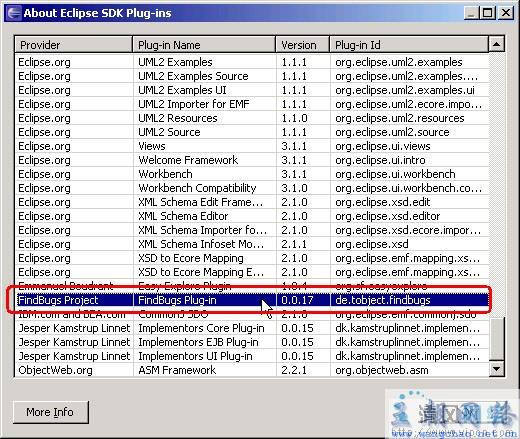
Task: Close the About Eclipse SDK Plug-ins dialog
Action: [506, 13]
